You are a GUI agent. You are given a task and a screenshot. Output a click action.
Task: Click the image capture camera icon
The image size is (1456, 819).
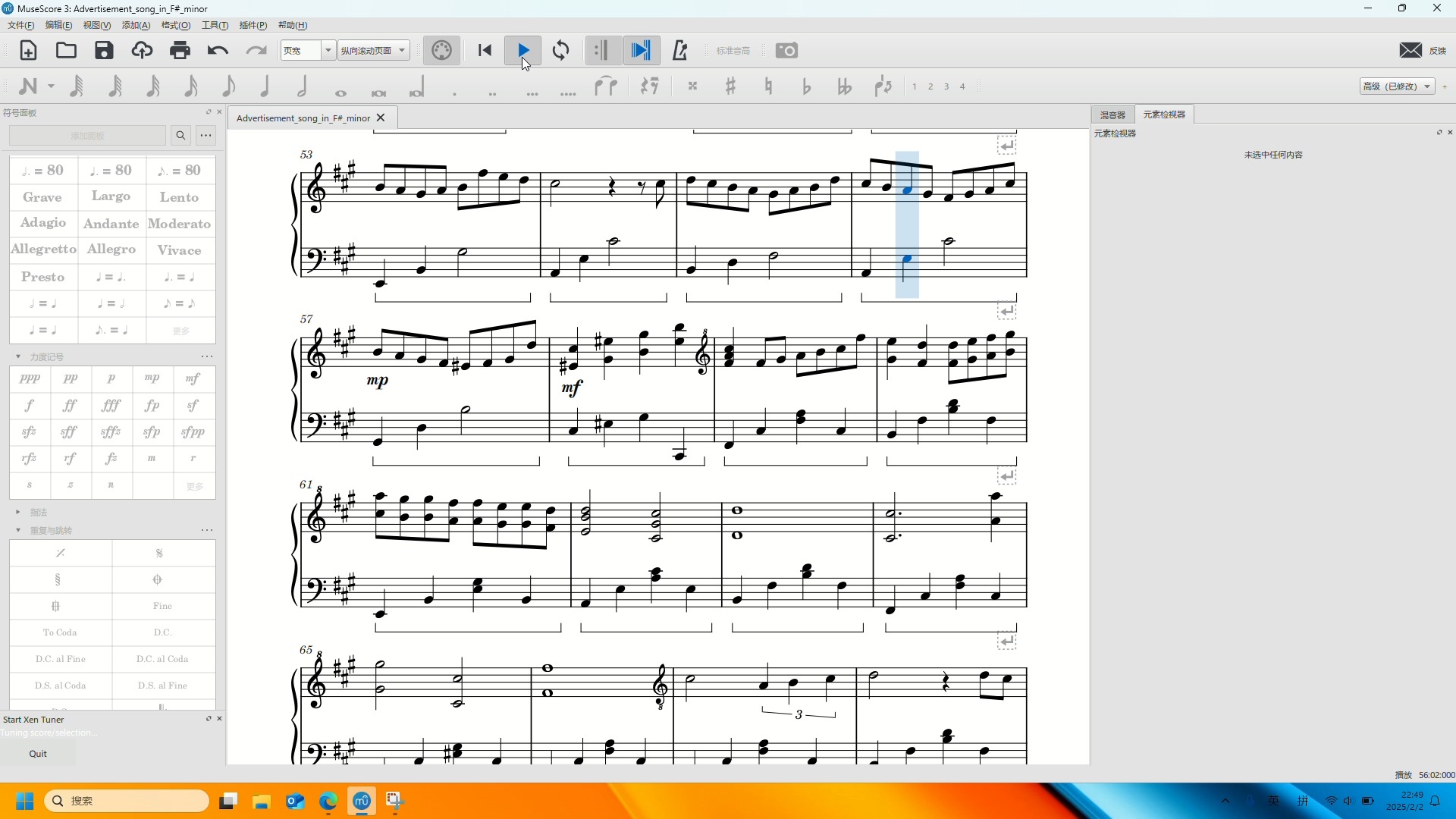pyautogui.click(x=786, y=51)
